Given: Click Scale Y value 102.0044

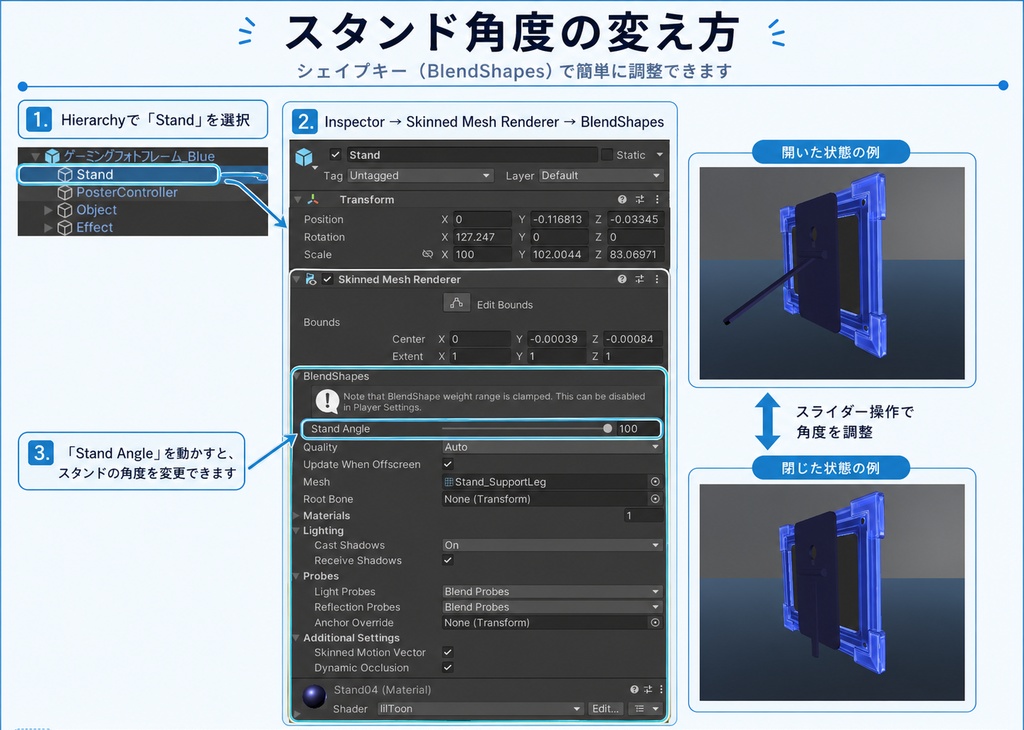Looking at the screenshot, I should [557, 255].
